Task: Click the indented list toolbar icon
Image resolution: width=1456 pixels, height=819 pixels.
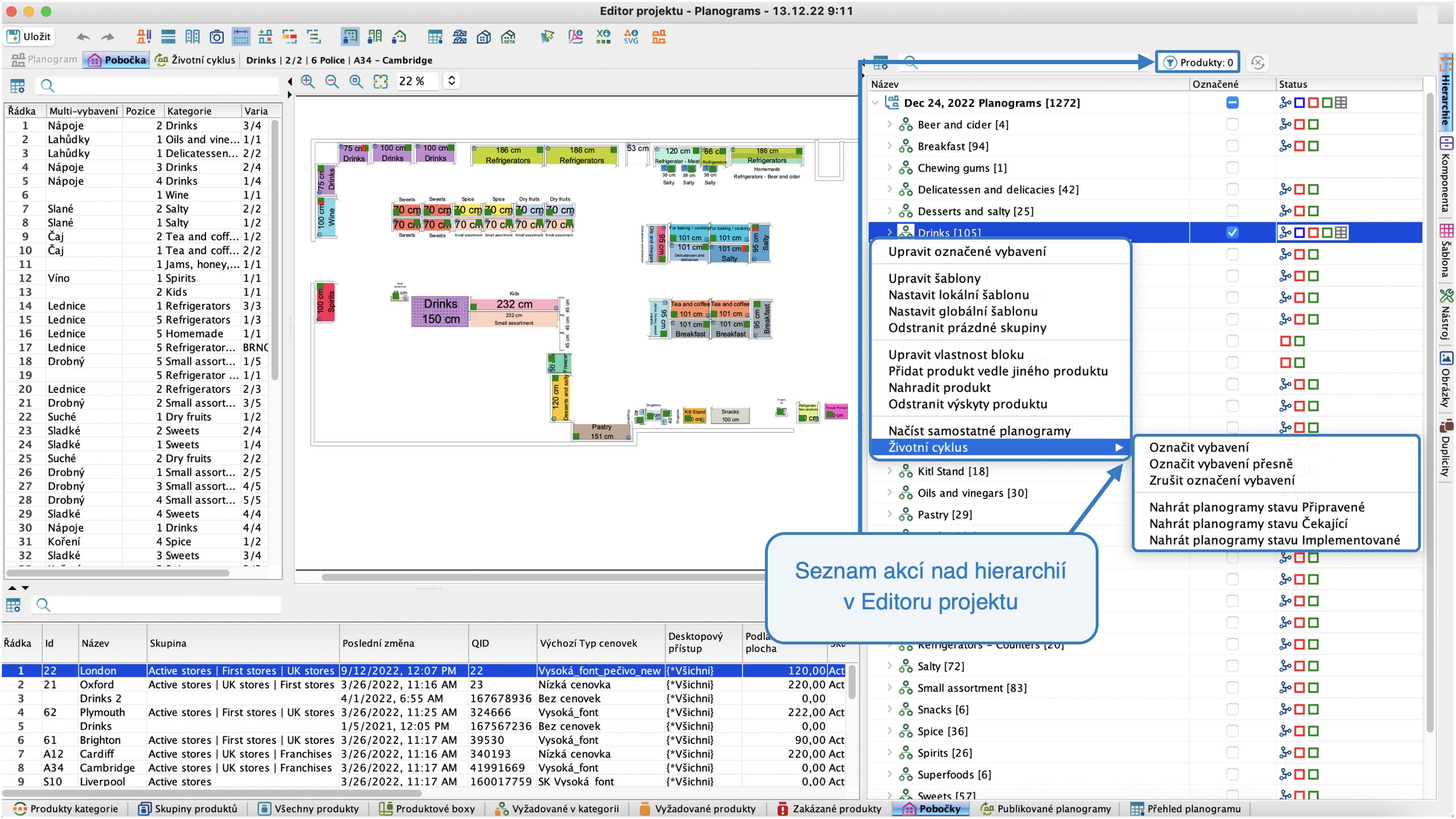Action: 313,37
